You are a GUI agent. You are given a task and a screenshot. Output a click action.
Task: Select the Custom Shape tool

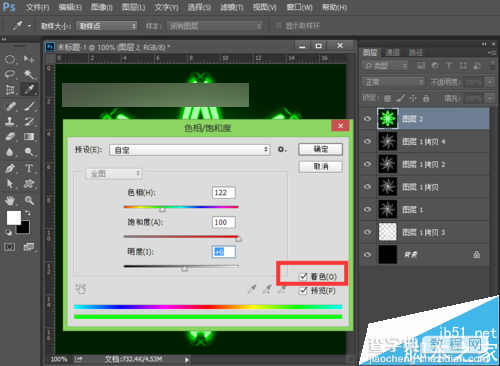[29, 184]
